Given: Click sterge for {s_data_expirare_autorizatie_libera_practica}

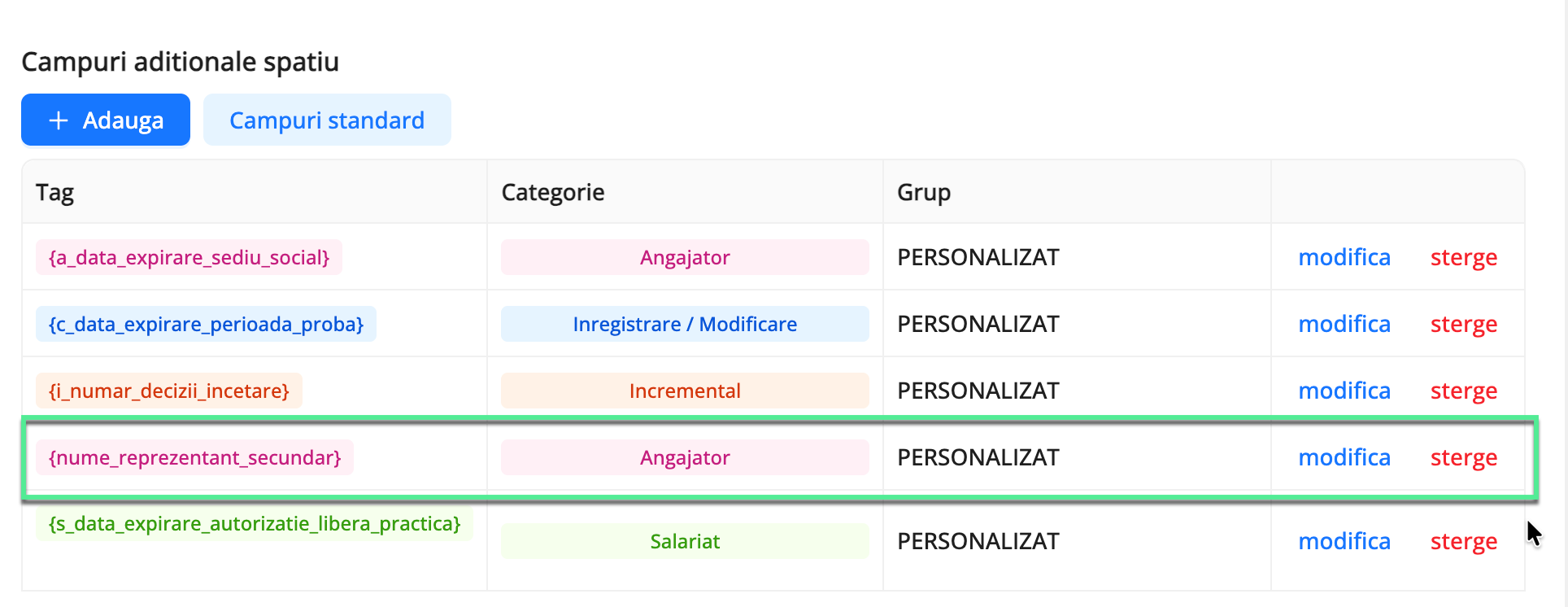Looking at the screenshot, I should (1464, 540).
